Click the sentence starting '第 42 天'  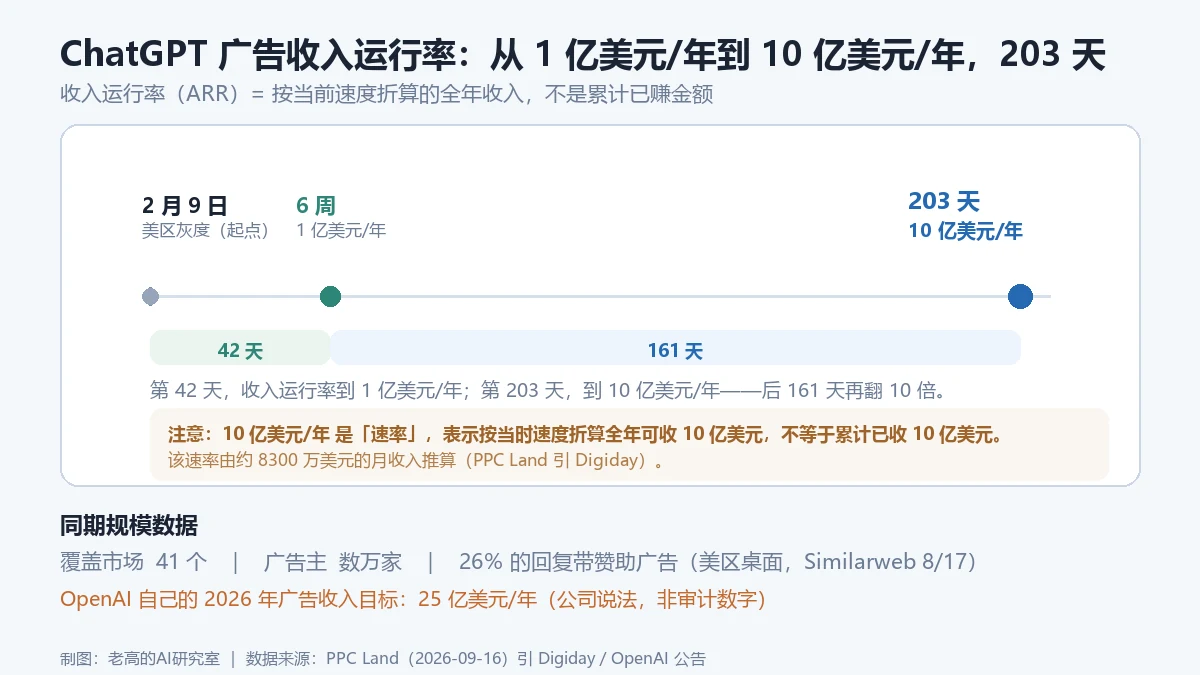pos(548,390)
